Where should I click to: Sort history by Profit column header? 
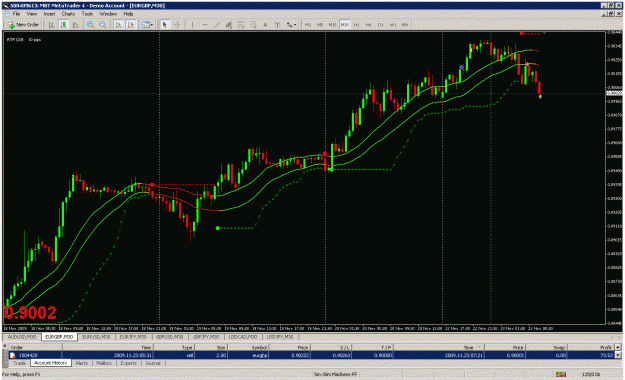click(x=590, y=347)
